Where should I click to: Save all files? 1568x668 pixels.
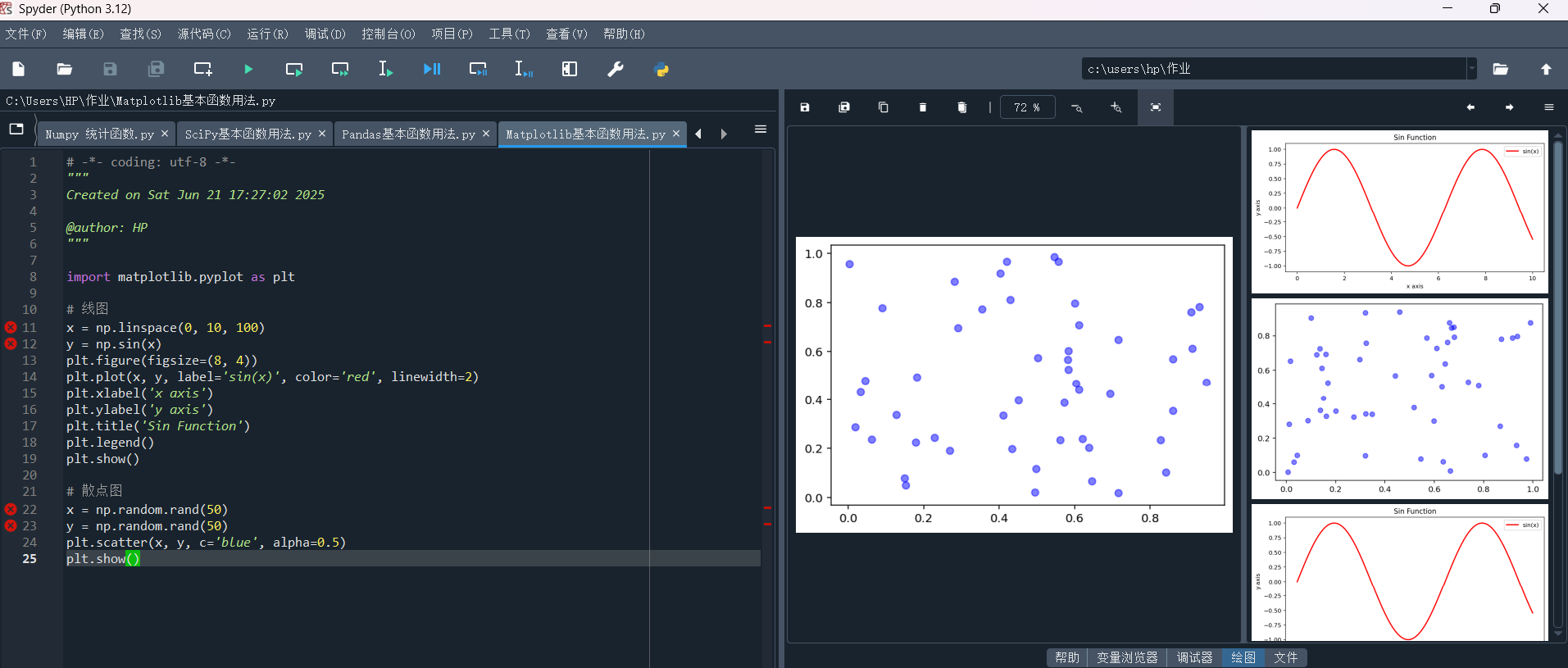click(157, 69)
